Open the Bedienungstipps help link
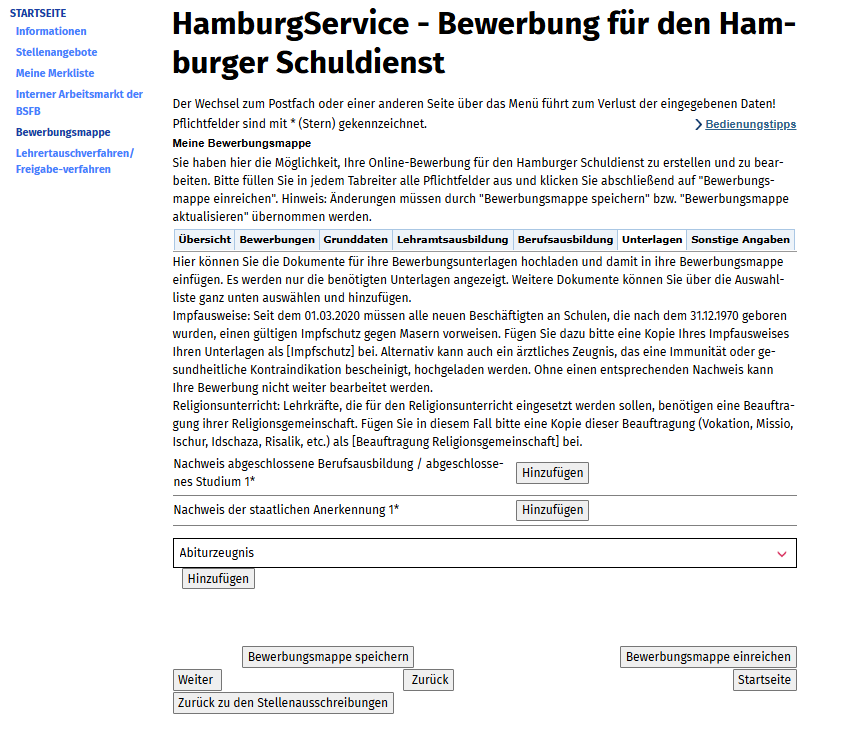The image size is (847, 745). [750, 125]
